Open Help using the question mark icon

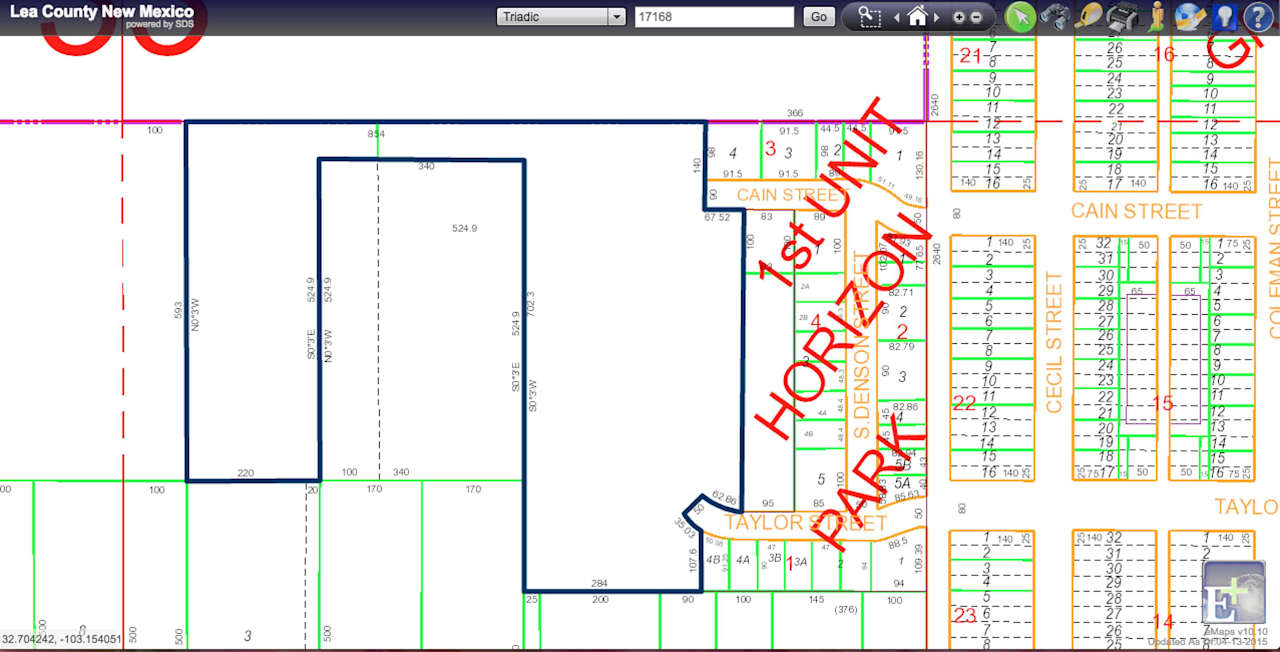tap(1258, 17)
